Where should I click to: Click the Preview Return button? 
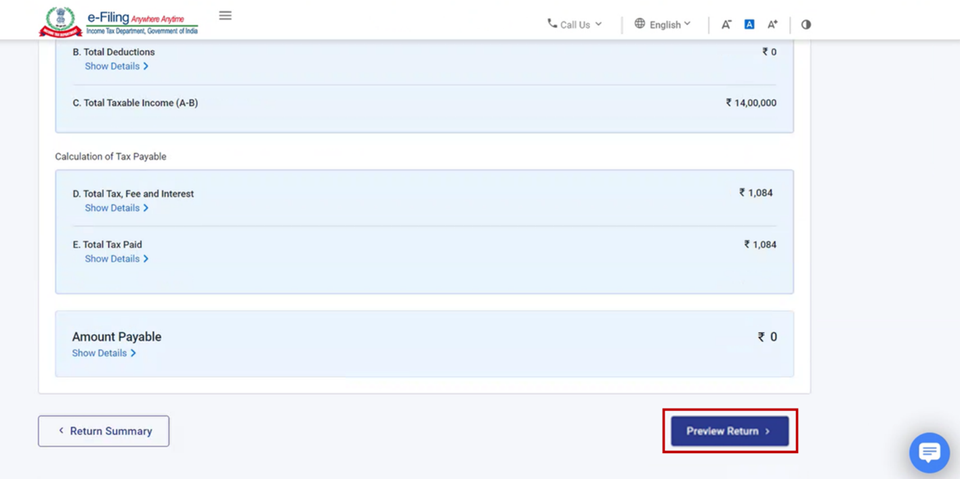(729, 431)
